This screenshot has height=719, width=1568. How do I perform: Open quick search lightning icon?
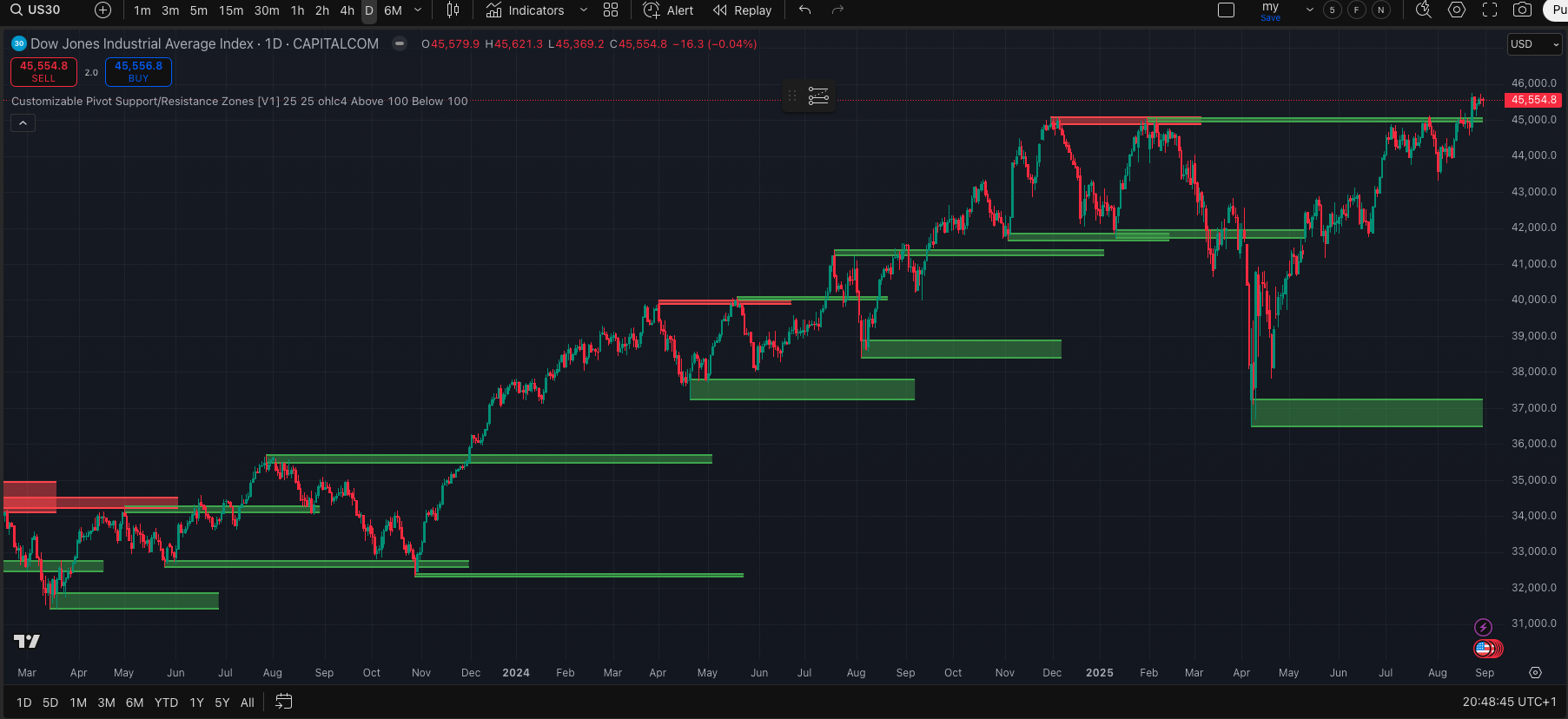click(x=1424, y=10)
